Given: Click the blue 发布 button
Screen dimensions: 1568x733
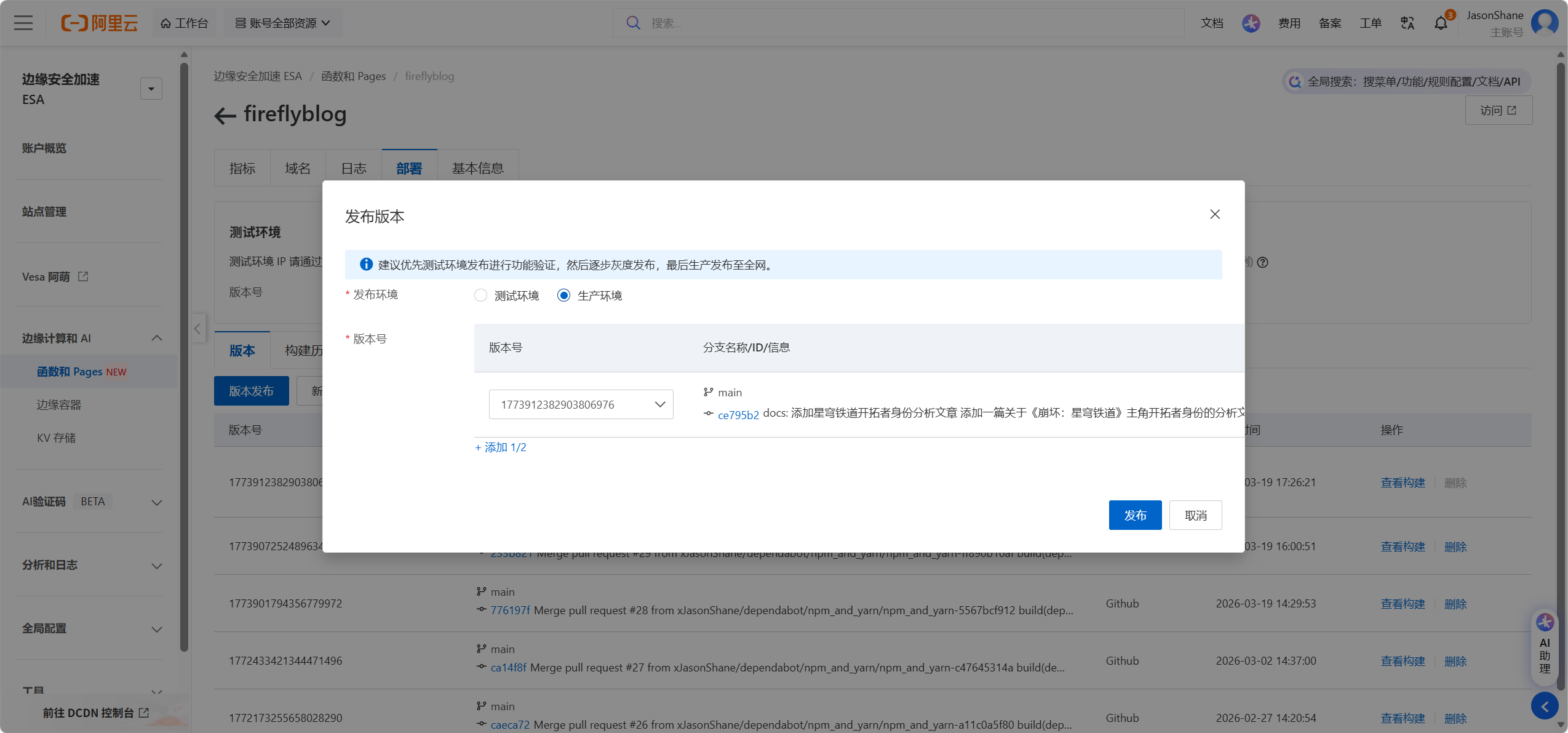Looking at the screenshot, I should 1134,515.
